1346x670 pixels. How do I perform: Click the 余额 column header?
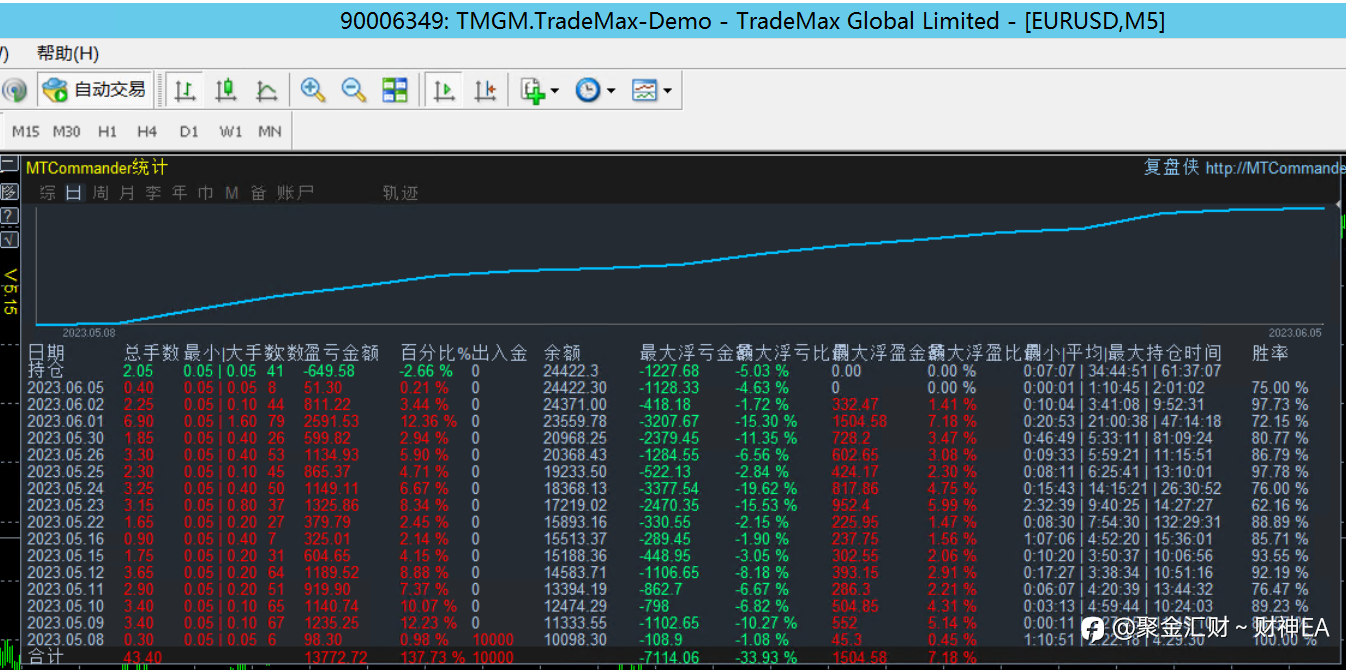pos(564,353)
